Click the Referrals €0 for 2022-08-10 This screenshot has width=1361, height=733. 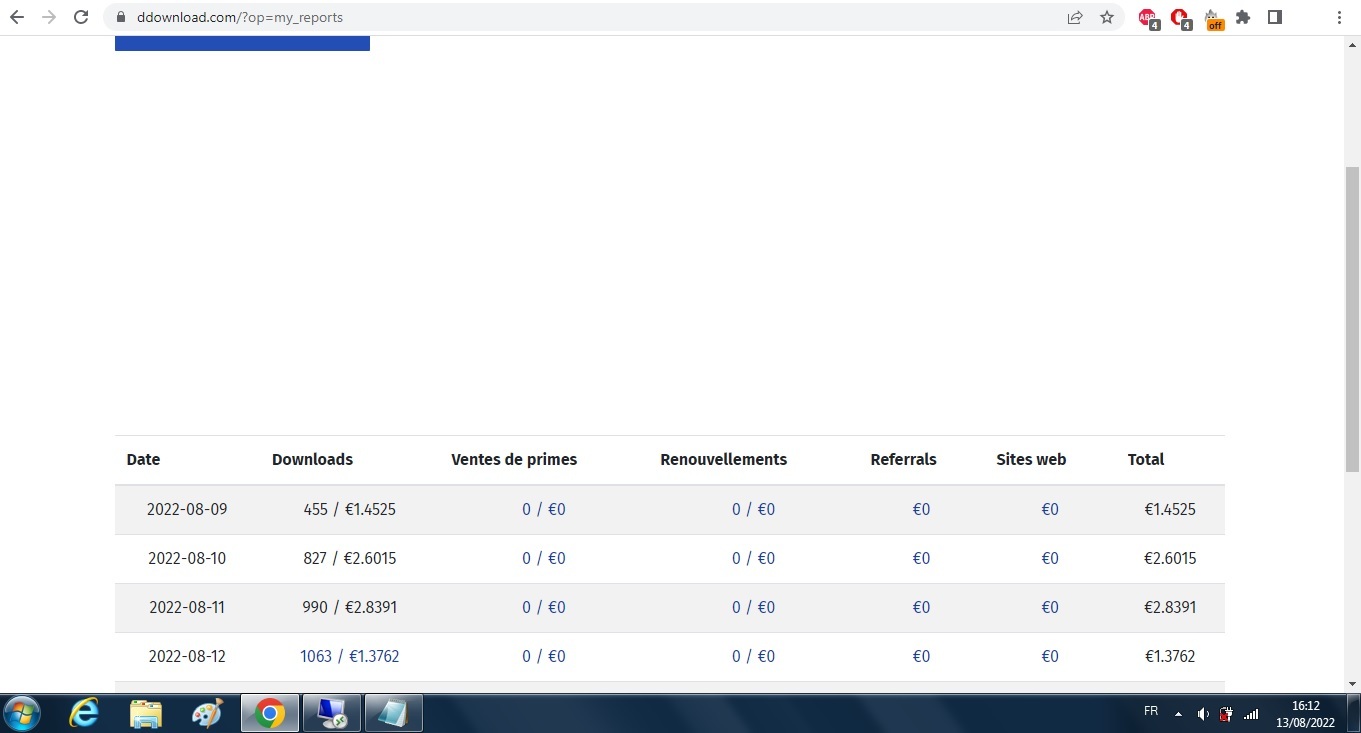click(x=921, y=559)
